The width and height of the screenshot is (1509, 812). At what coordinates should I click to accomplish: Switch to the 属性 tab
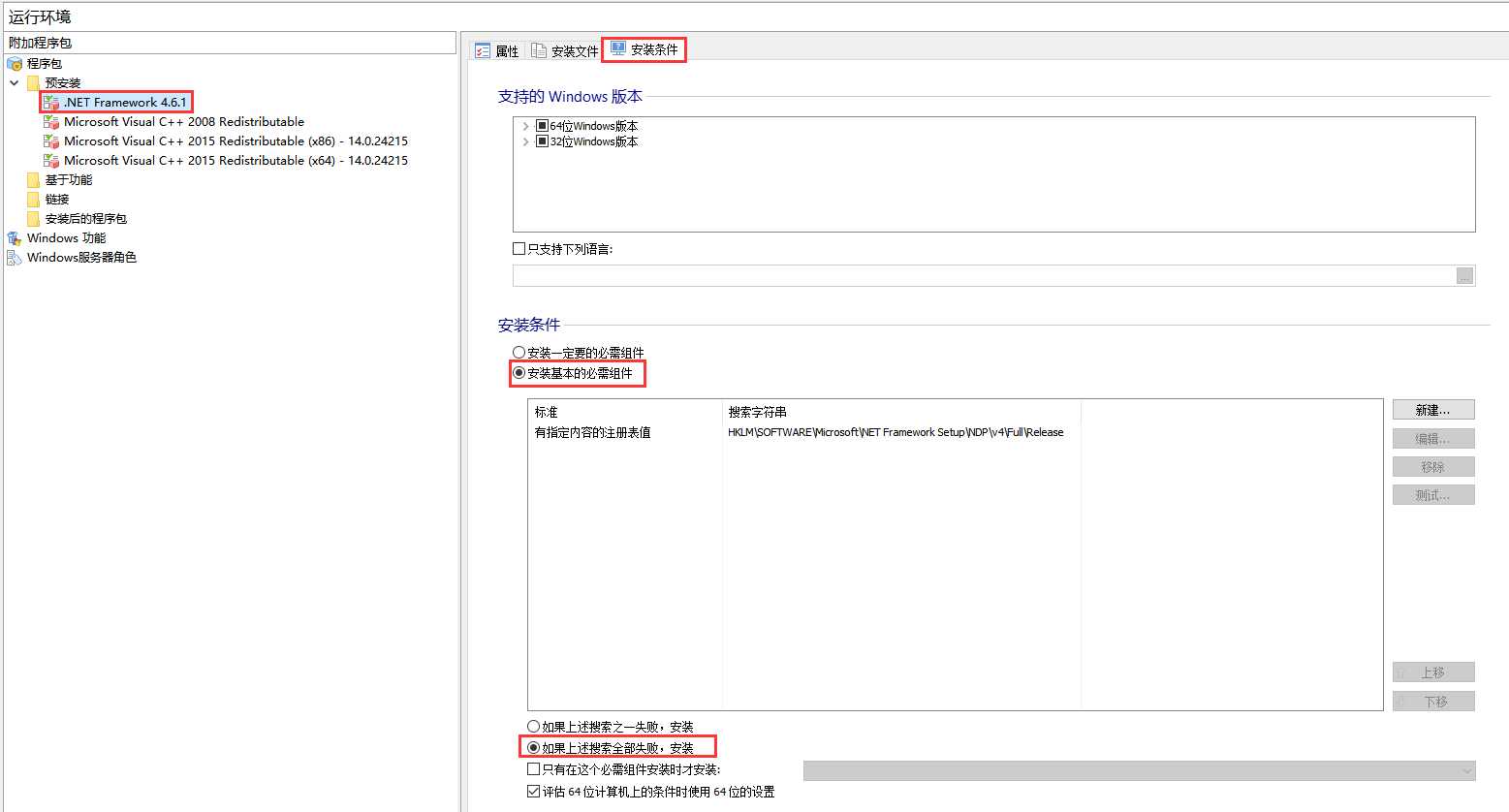point(497,51)
